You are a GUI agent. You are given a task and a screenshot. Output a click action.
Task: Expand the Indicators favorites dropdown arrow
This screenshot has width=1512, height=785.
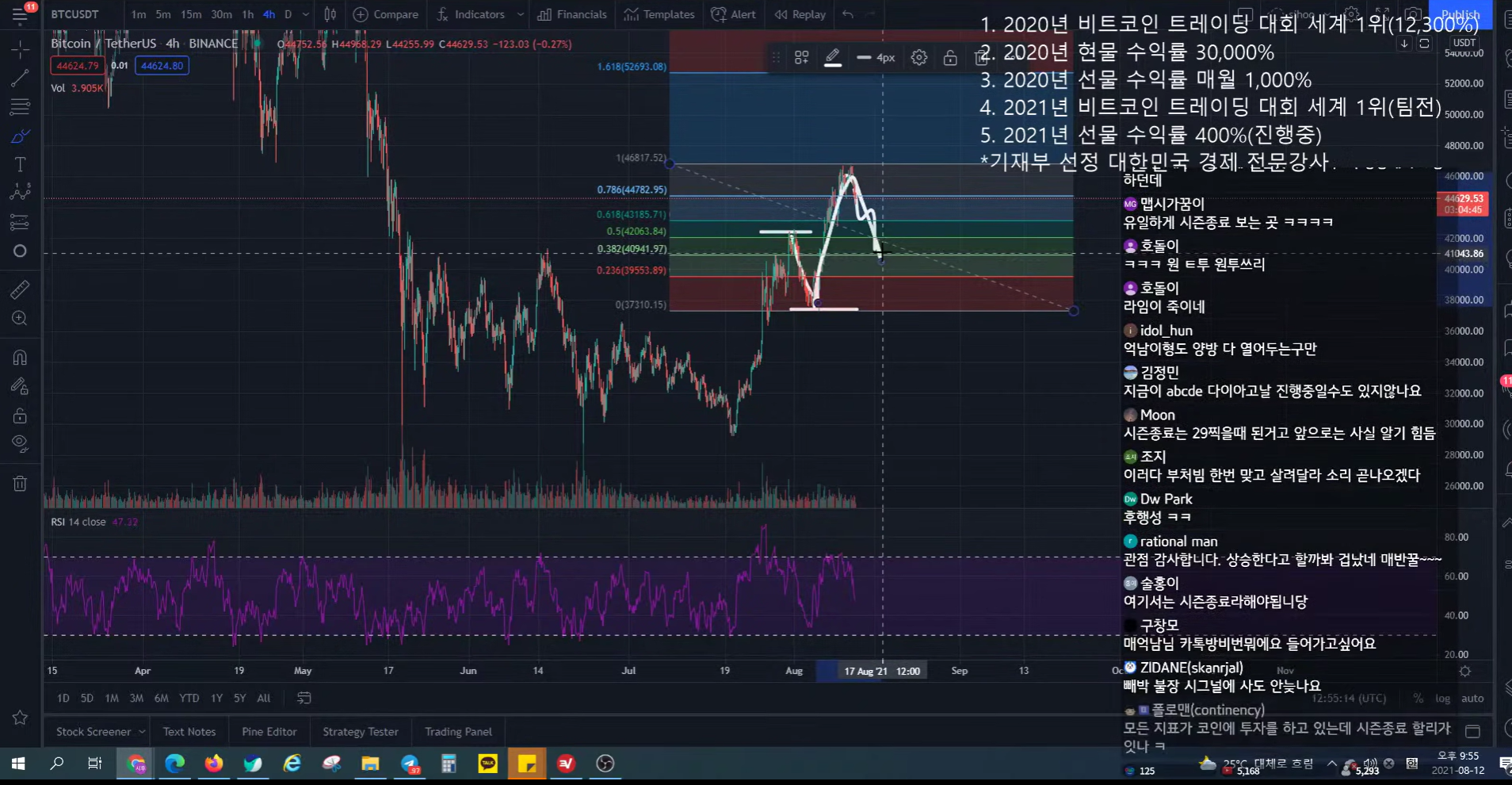[x=520, y=14]
